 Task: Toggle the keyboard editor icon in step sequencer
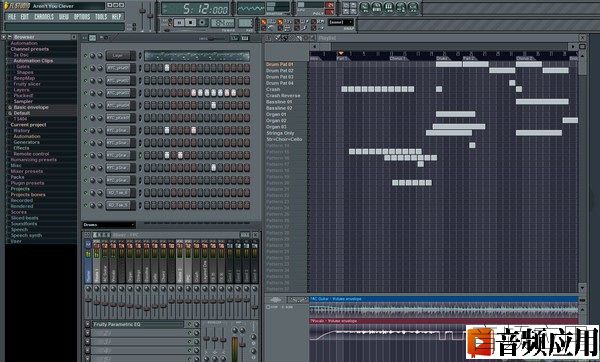pos(245,38)
